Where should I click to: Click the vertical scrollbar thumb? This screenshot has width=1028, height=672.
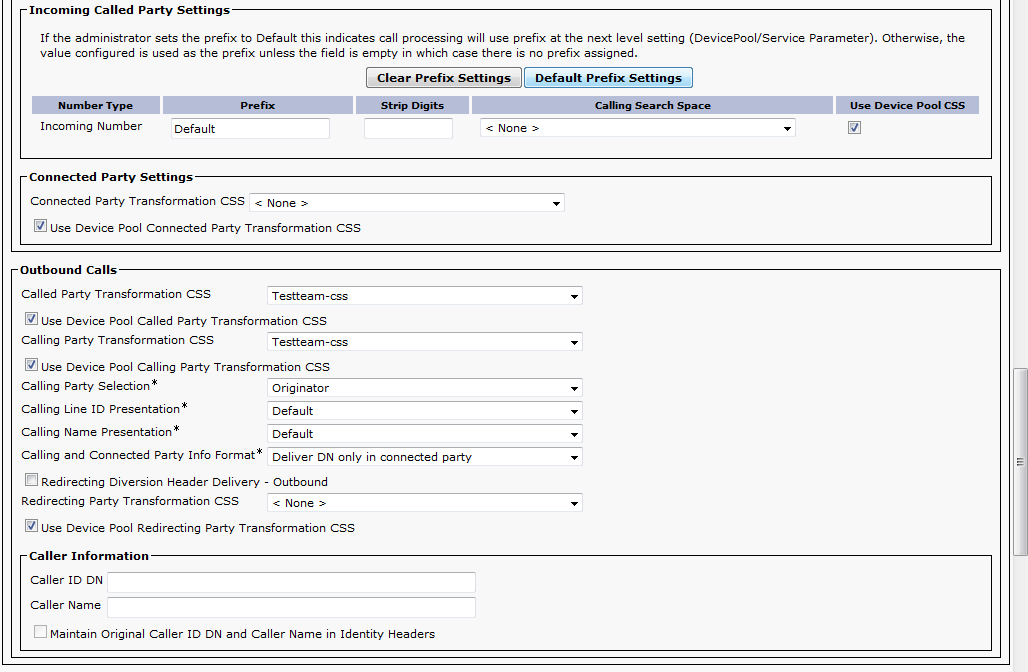[x=1020, y=460]
